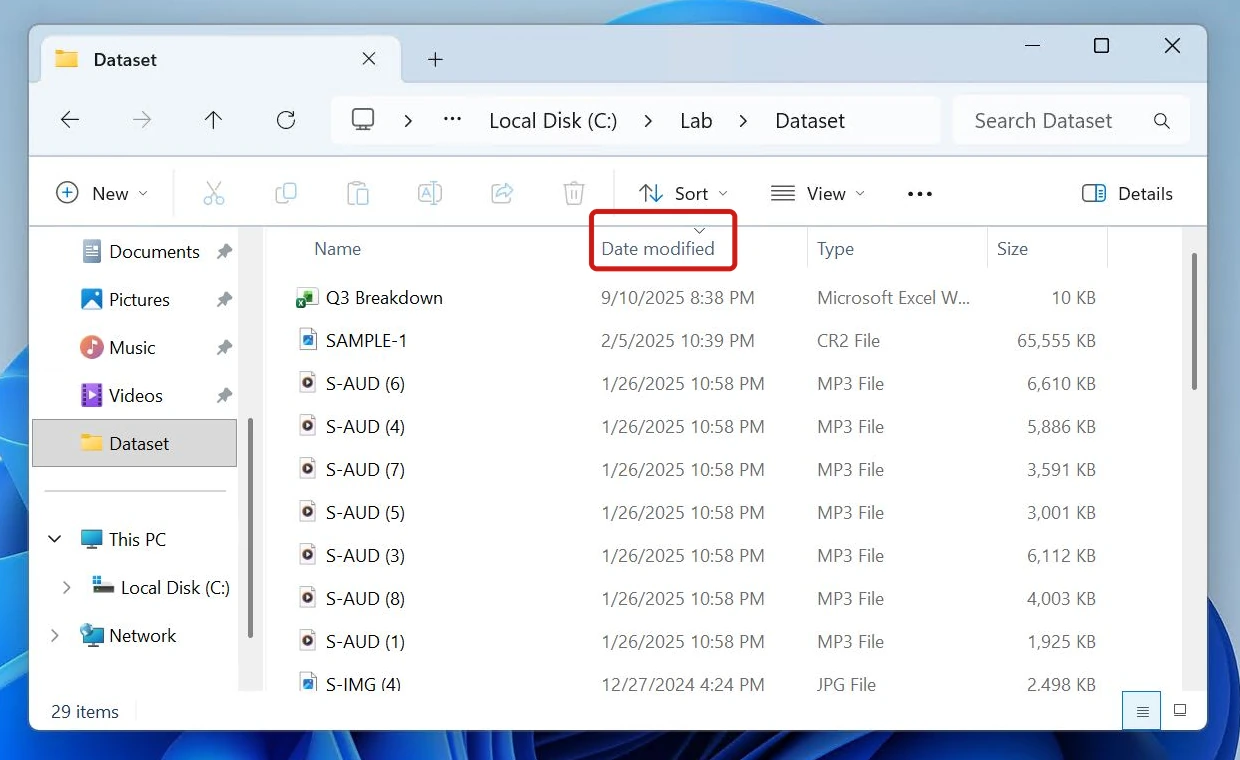This screenshot has width=1240, height=760.
Task: Click the PC monitor icon in address bar
Action: [x=363, y=120]
